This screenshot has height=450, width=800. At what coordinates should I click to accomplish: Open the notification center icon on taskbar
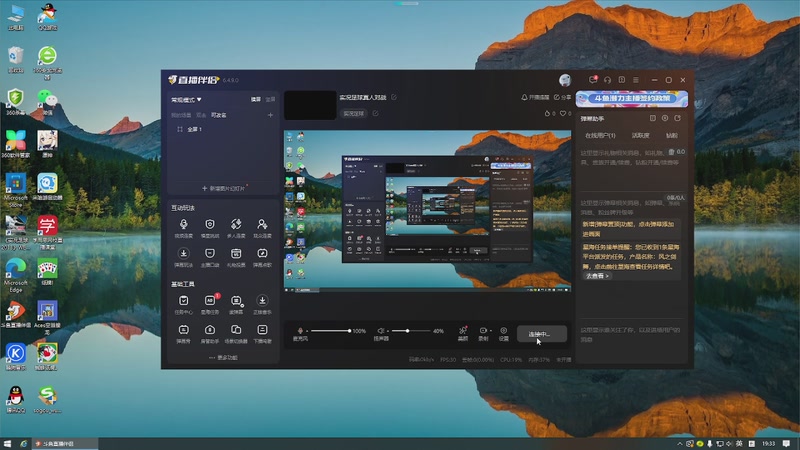(x=786, y=443)
